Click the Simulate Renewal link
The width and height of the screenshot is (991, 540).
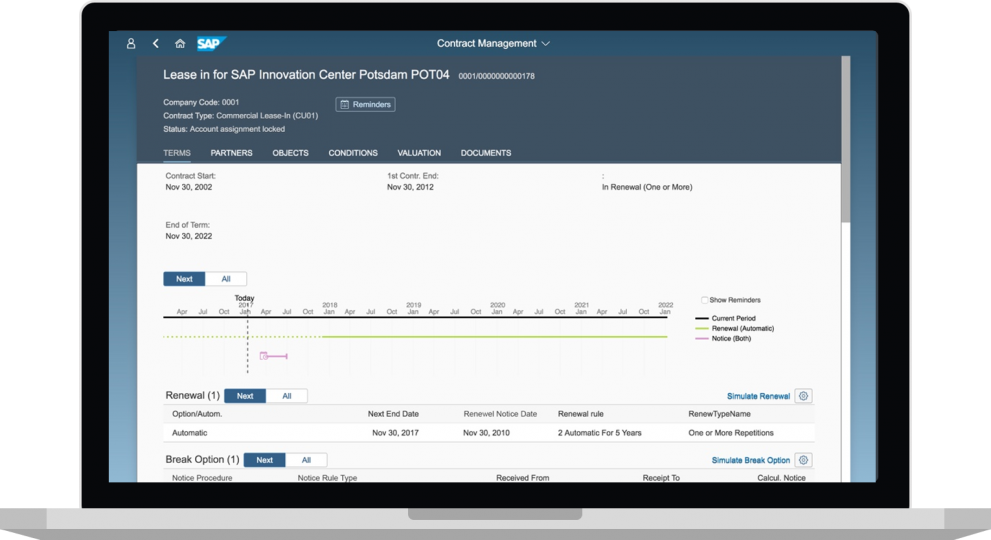(758, 396)
